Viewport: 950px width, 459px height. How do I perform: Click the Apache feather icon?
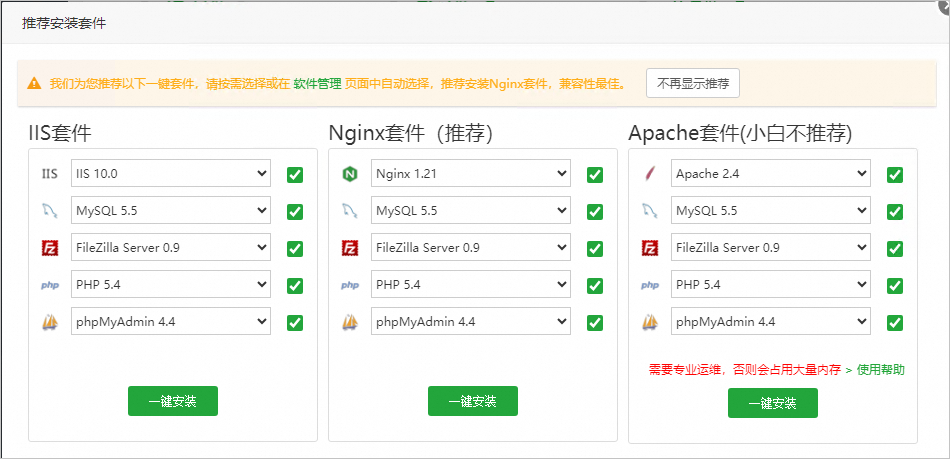coord(650,174)
